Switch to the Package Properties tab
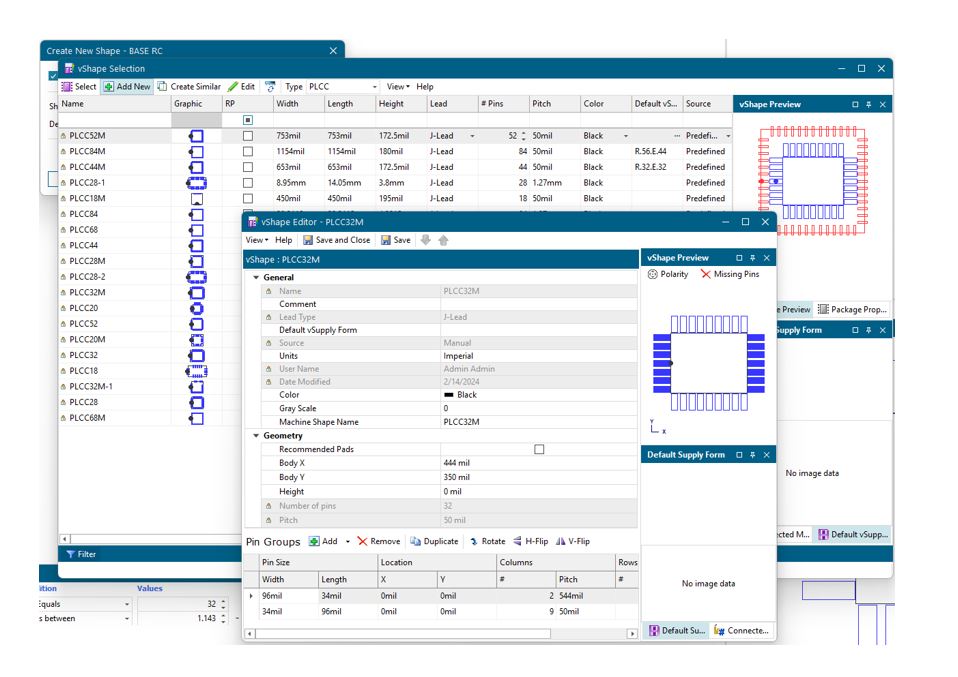 click(851, 310)
